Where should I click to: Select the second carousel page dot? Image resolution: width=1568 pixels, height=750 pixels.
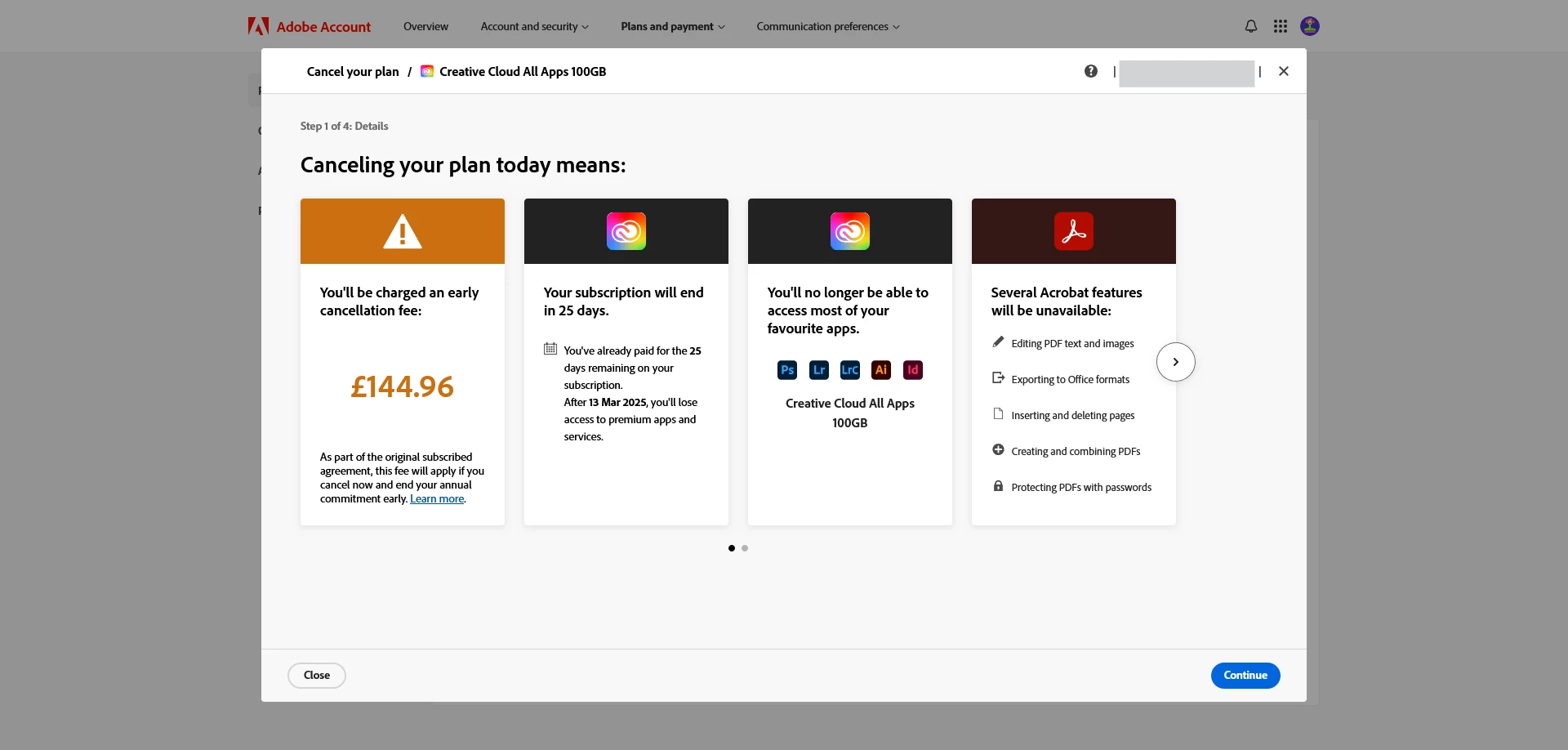745,548
